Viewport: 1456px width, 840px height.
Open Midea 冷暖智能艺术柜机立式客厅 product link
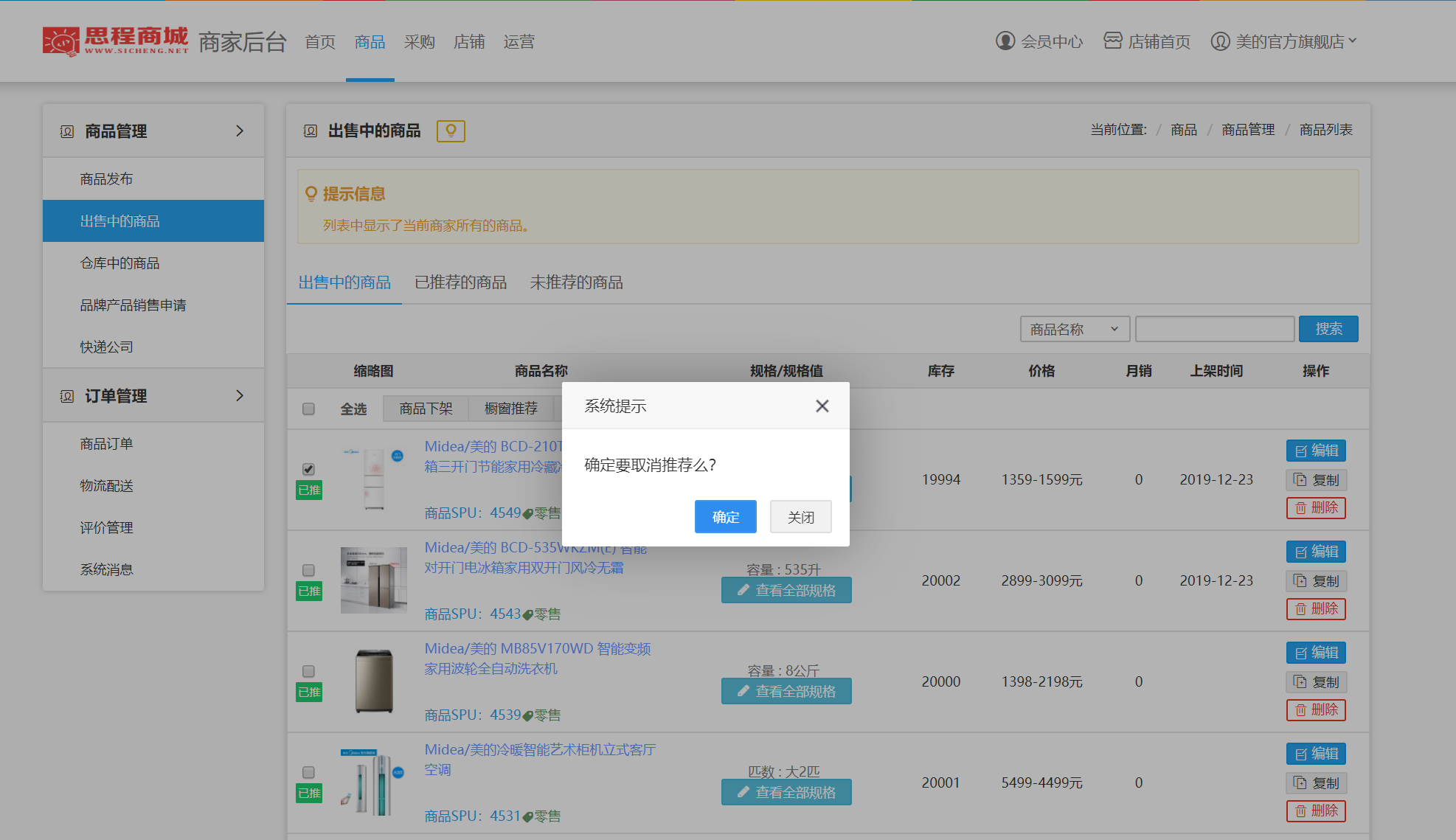[x=540, y=760]
